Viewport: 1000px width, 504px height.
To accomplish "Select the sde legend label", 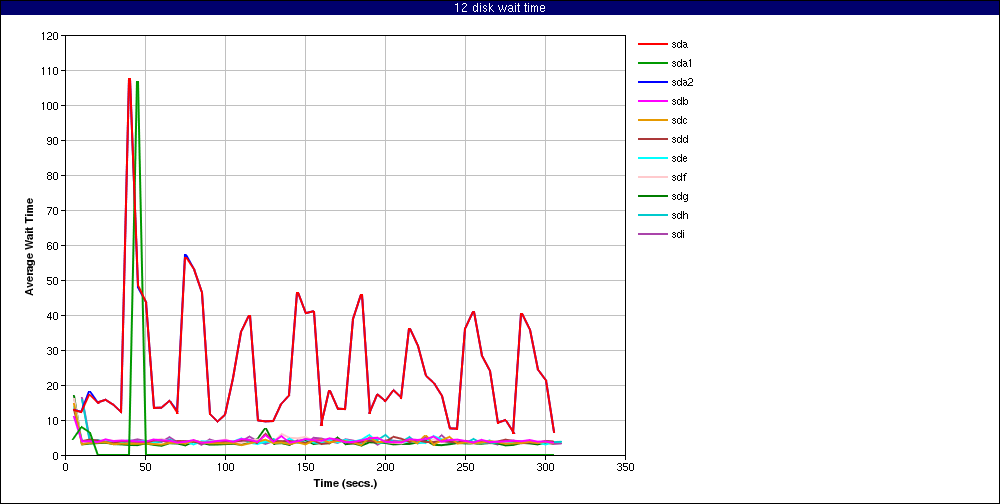I will (679, 158).
